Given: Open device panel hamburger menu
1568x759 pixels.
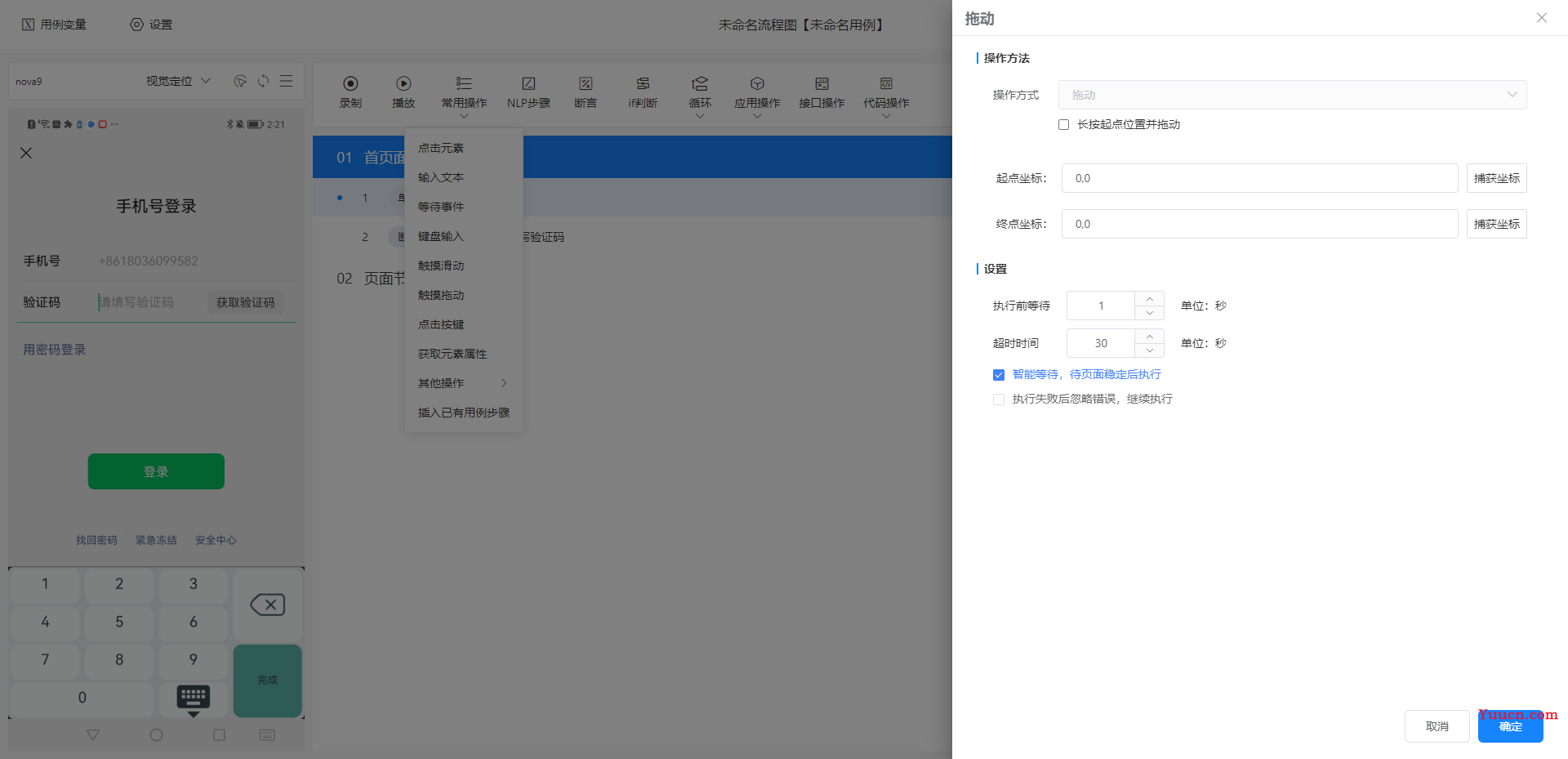Looking at the screenshot, I should point(286,81).
